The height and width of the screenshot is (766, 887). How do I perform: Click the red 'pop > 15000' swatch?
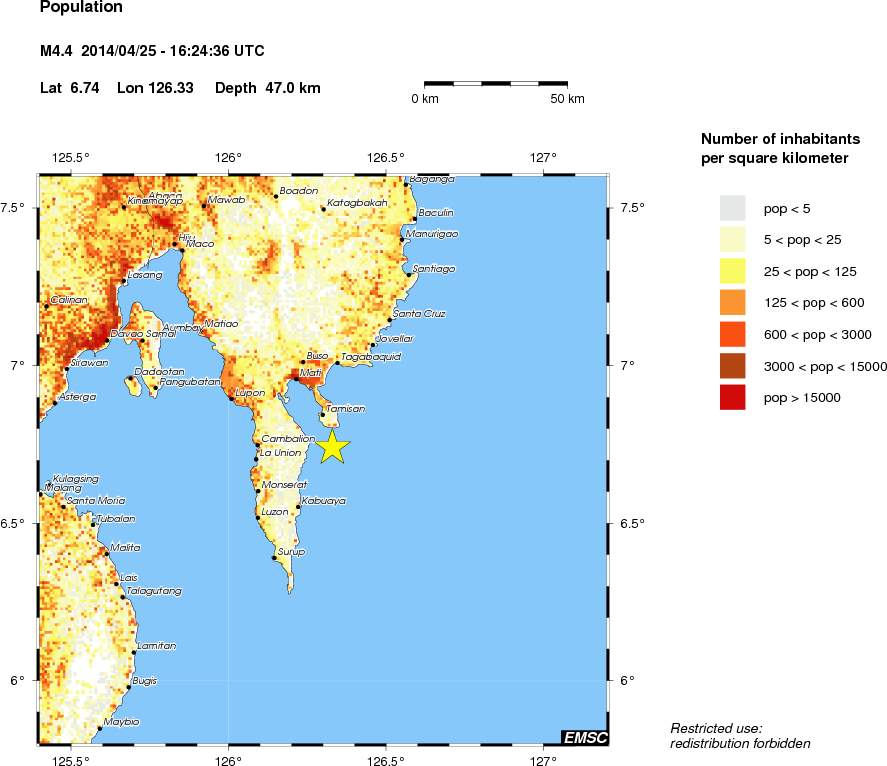click(733, 398)
